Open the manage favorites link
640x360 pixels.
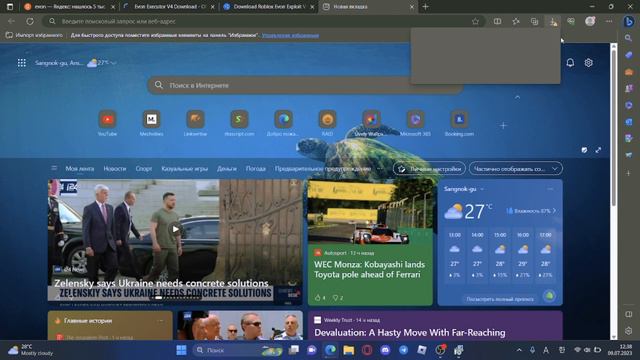pos(290,36)
